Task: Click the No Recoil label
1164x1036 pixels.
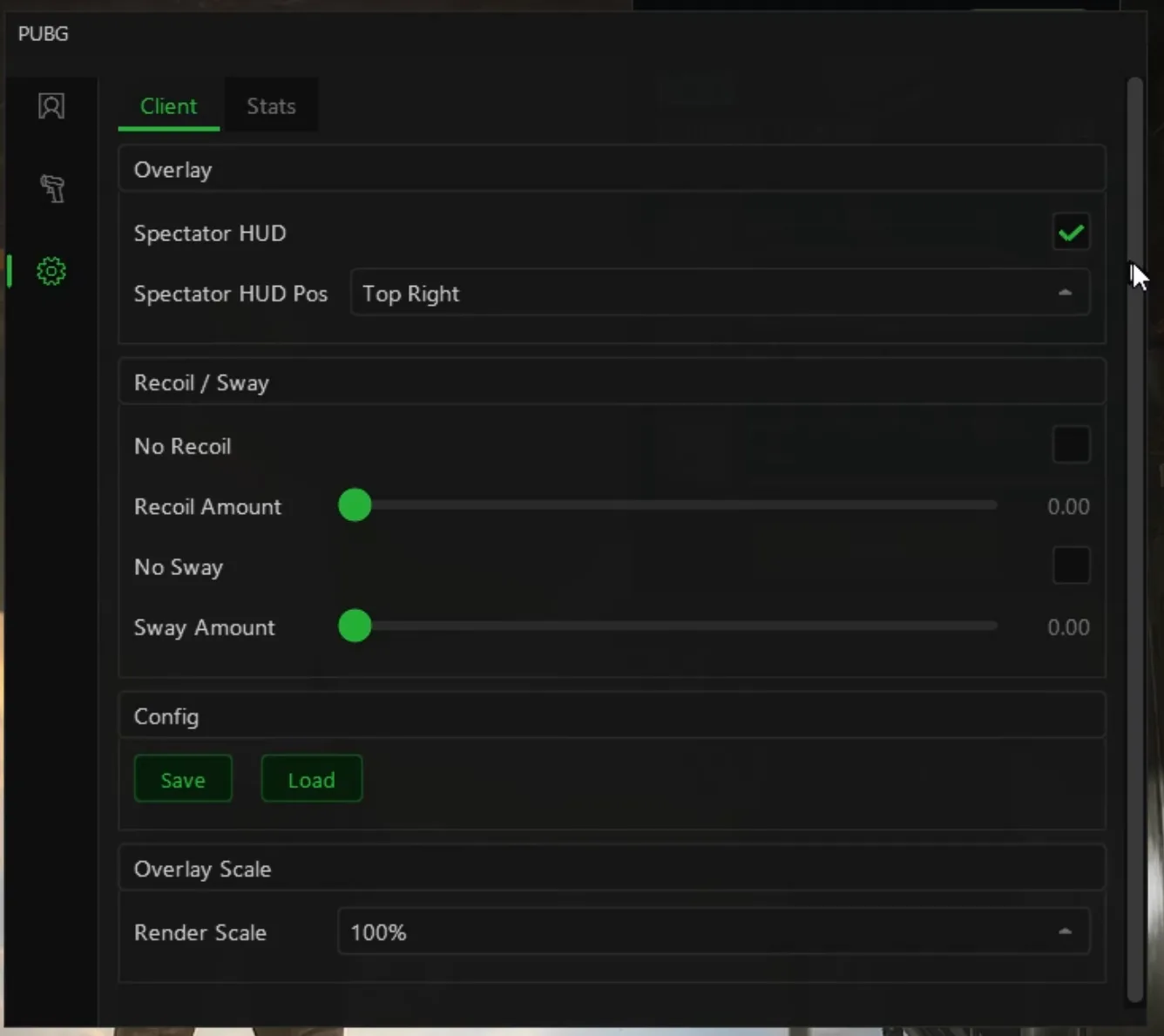Action: coord(183,446)
